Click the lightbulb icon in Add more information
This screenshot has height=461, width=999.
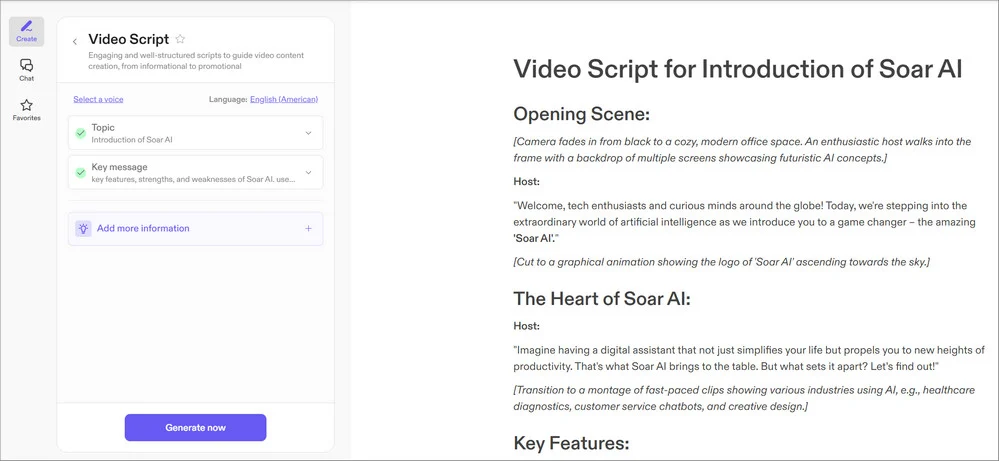tap(83, 229)
